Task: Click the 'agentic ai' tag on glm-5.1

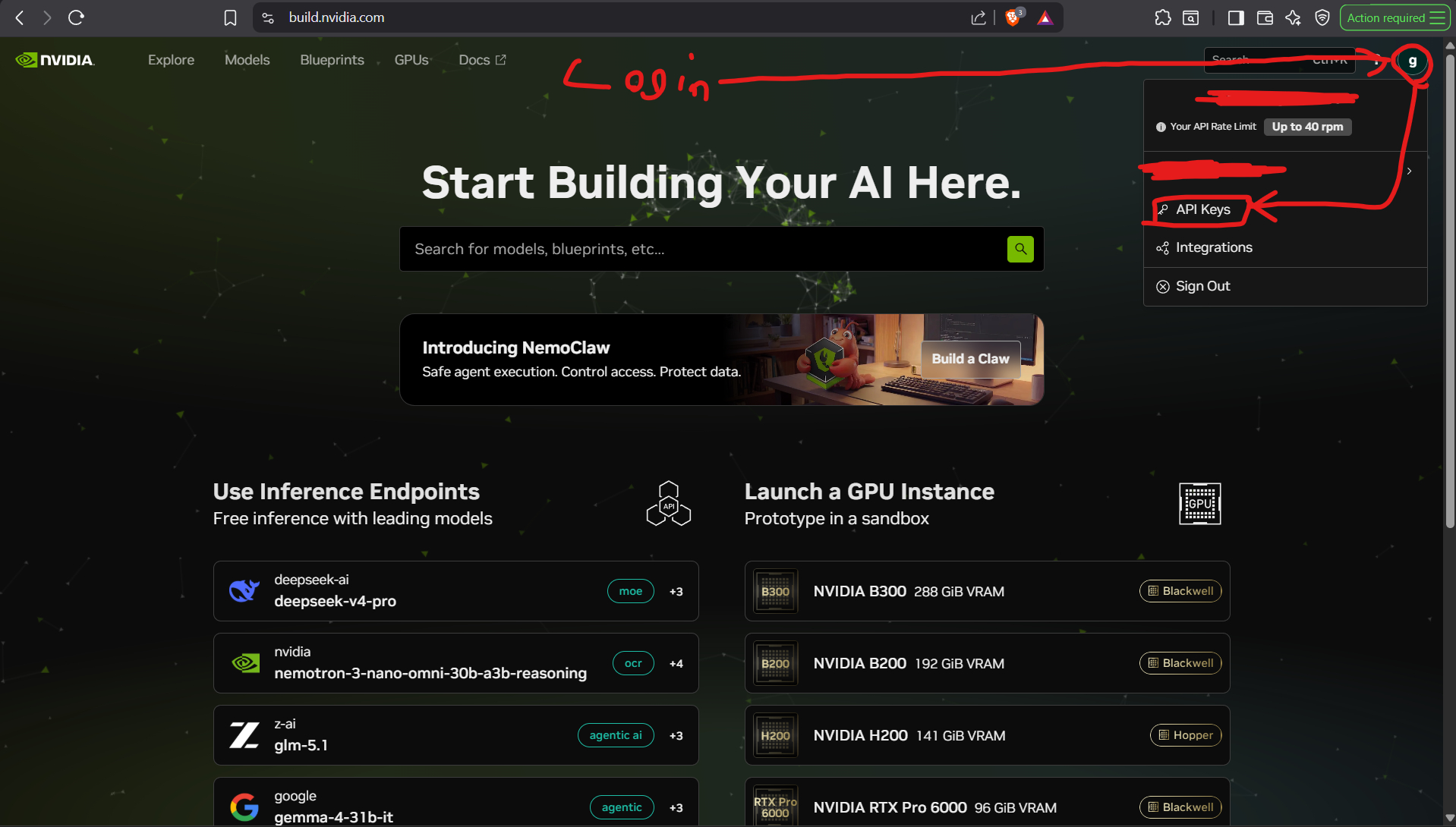Action: 616,735
